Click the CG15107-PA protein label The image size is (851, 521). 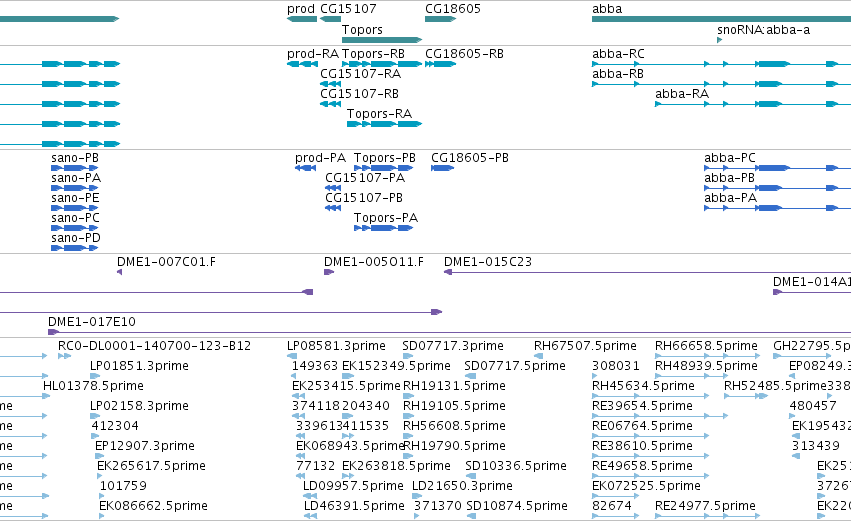pyautogui.click(x=365, y=179)
